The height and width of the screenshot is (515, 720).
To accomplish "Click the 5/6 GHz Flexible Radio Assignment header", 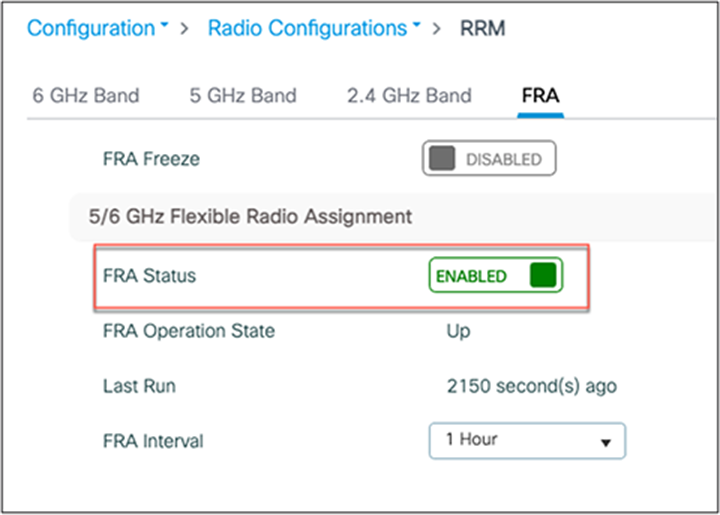I will tap(250, 215).
